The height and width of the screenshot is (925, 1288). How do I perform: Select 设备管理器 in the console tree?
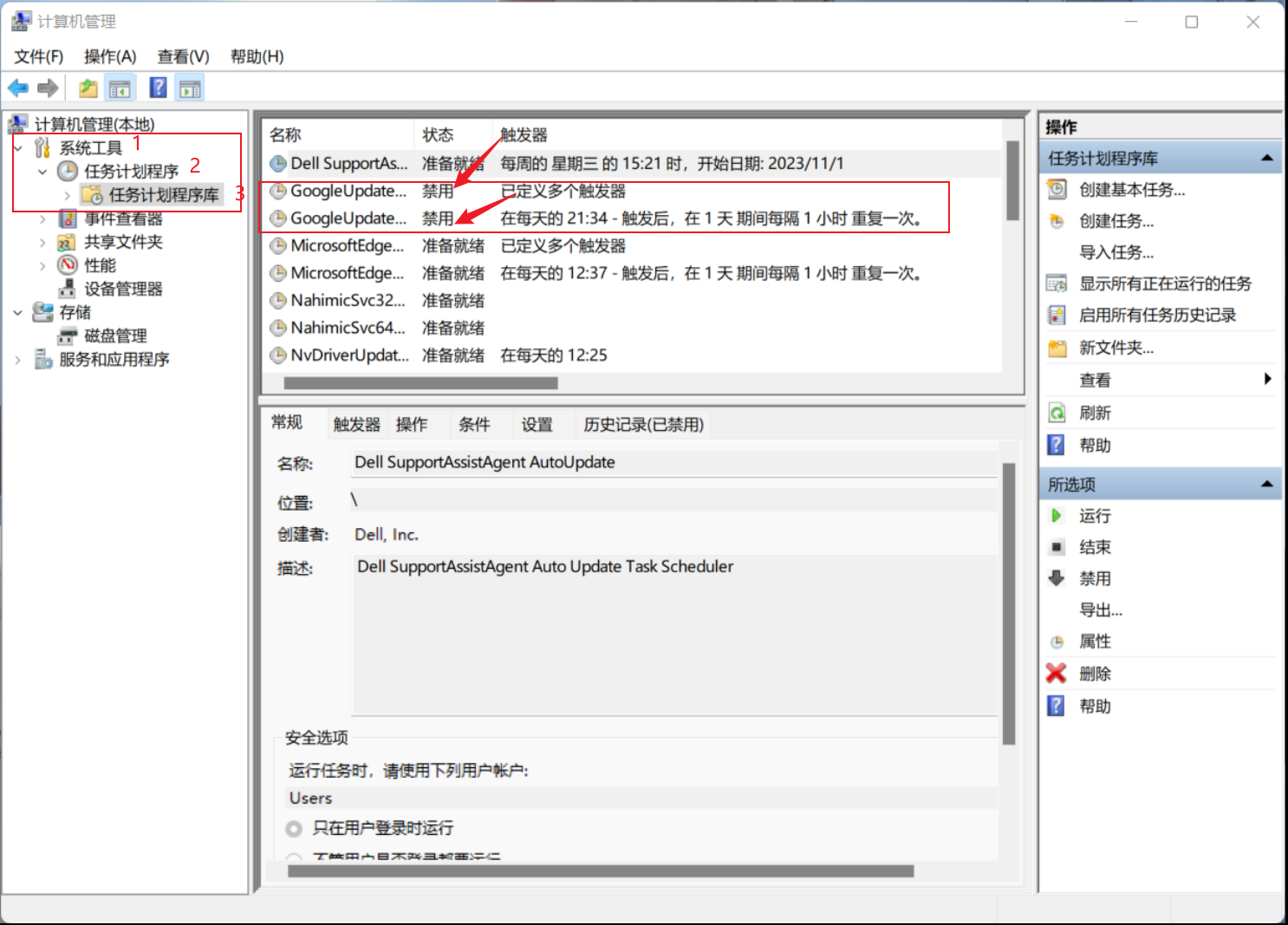[123, 289]
